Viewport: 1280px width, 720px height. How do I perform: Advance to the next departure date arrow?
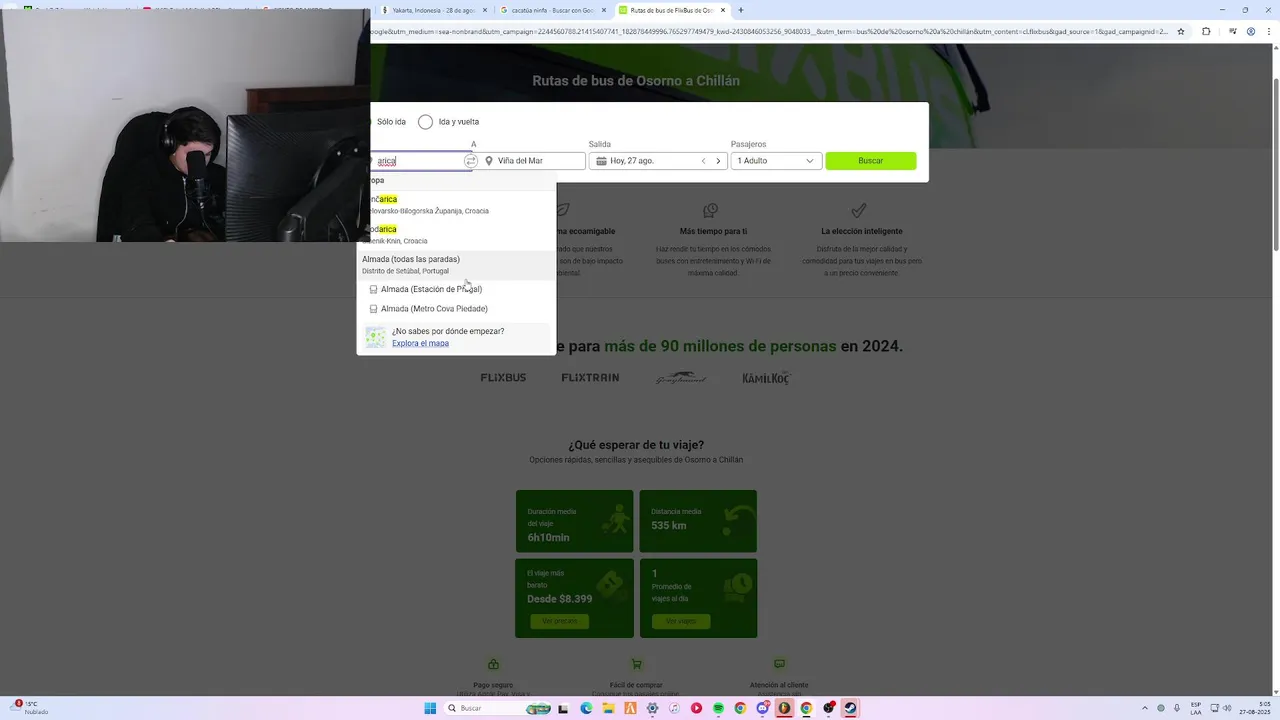[x=718, y=161]
